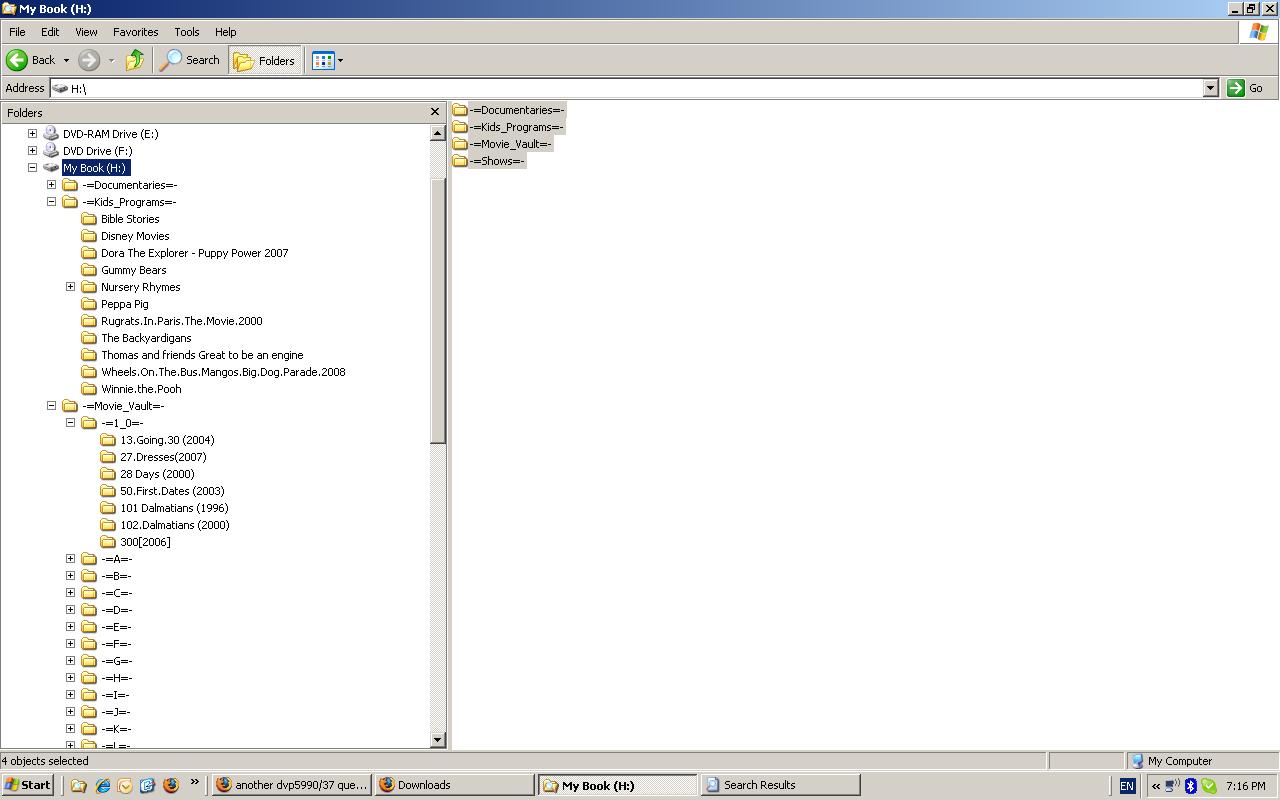The width and height of the screenshot is (1280, 800).
Task: Select Bible Stories folder icon
Action: click(x=89, y=219)
